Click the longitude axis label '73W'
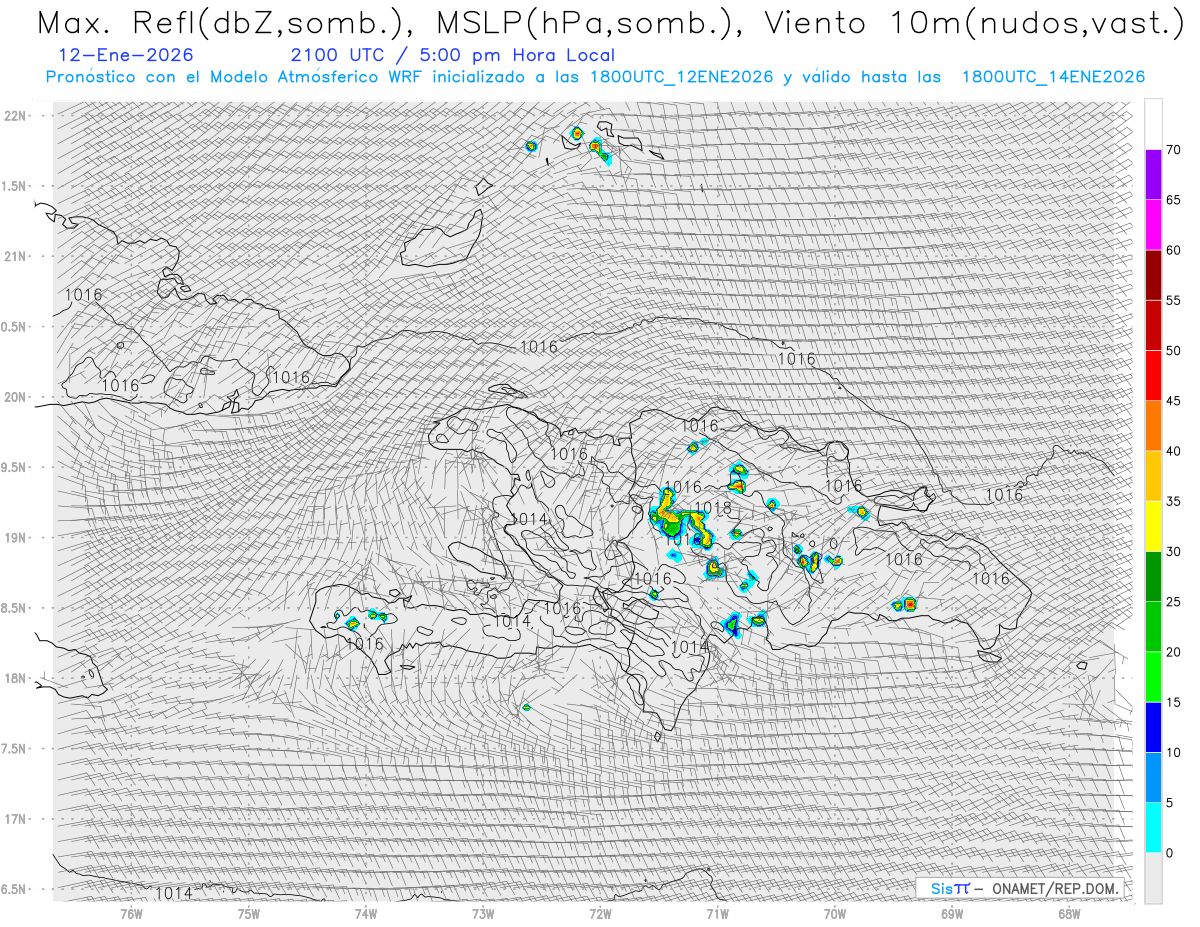The height and width of the screenshot is (927, 1200). click(x=483, y=913)
